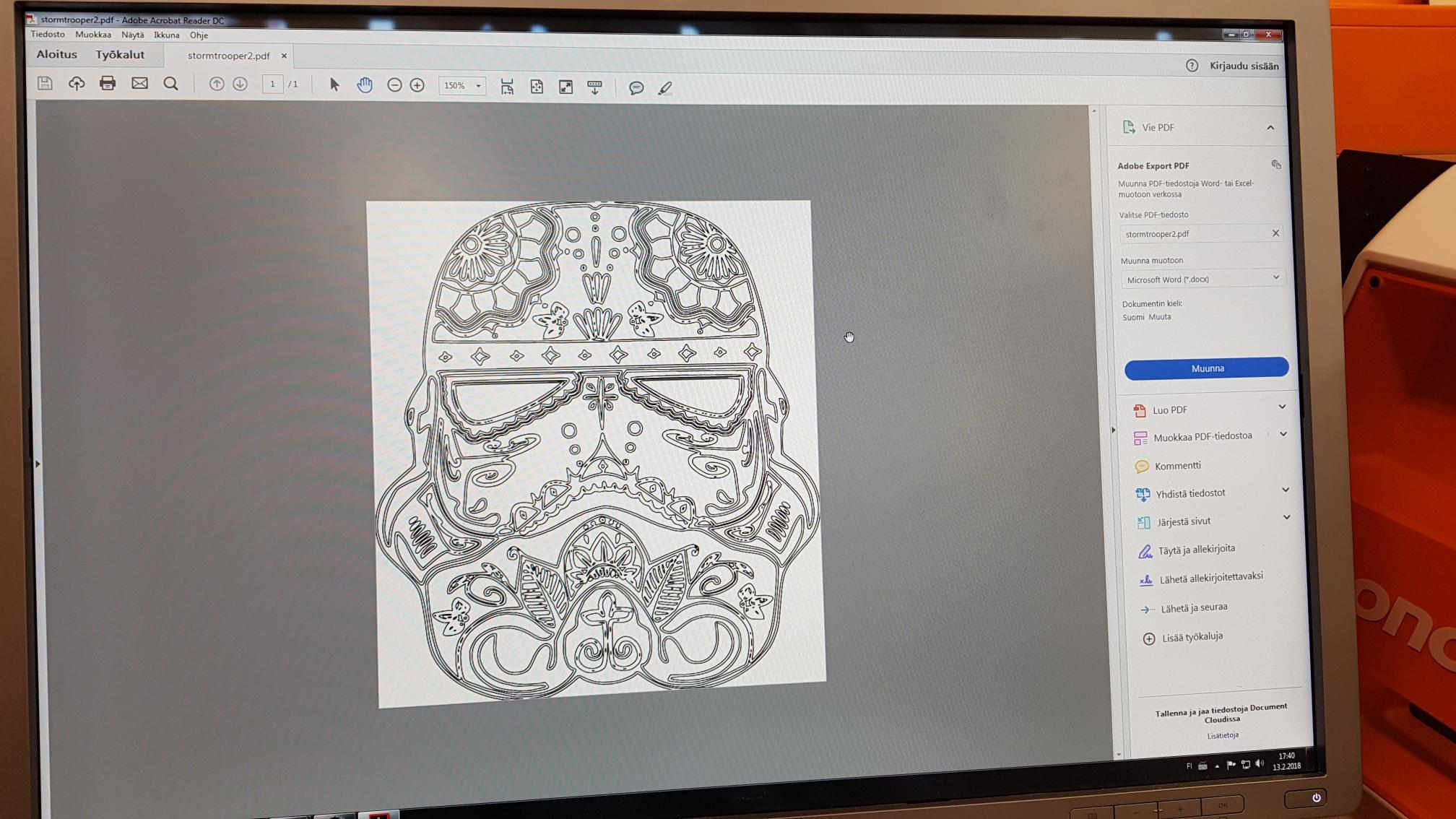
Task: Show hidden tray icons arrow
Action: point(1217,766)
